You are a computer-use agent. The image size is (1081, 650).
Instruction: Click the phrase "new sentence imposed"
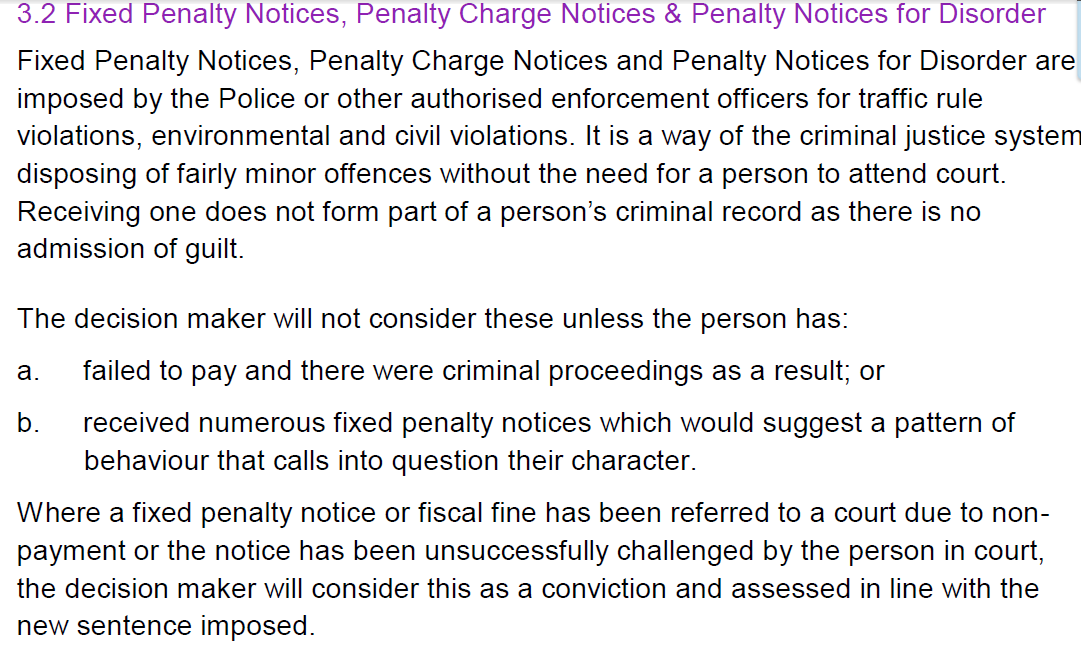click(x=165, y=626)
